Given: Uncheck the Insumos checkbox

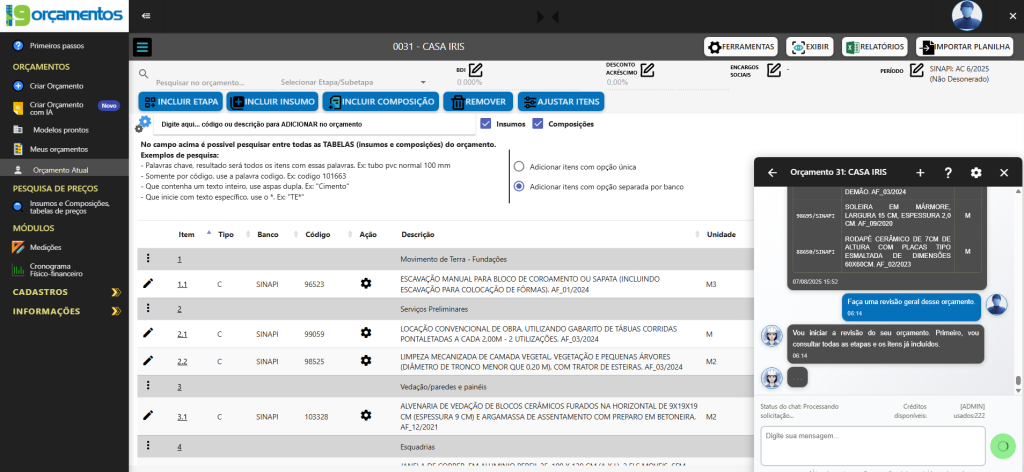Looking at the screenshot, I should pyautogui.click(x=486, y=124).
